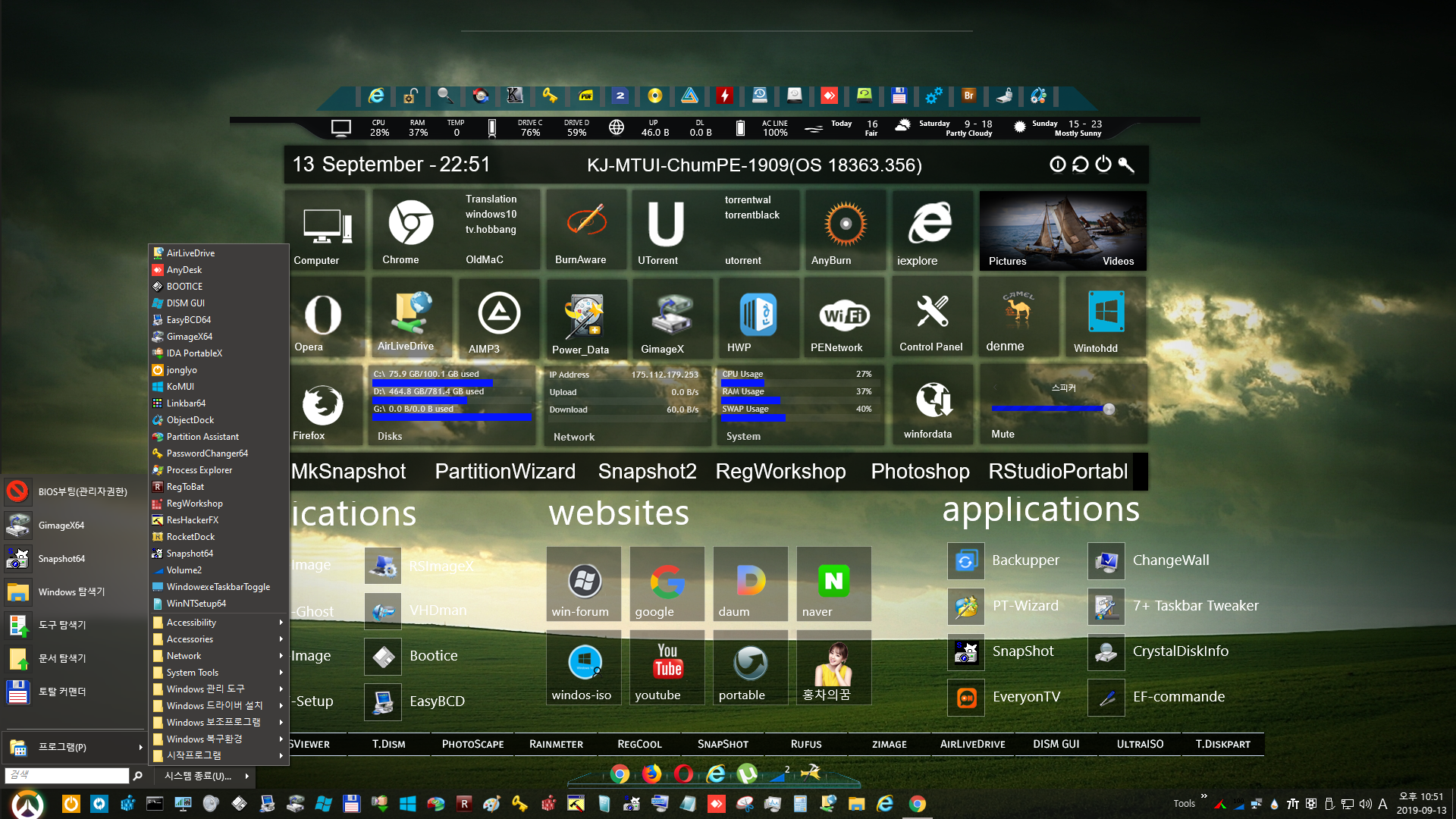Open the Pictures thumbnail tile
This screenshot has width=1456, height=819.
point(1021,230)
